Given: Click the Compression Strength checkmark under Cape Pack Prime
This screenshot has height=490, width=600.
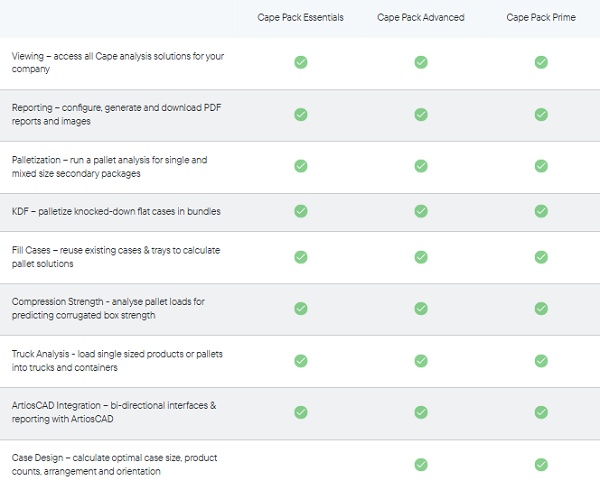Looking at the screenshot, I should (x=541, y=308).
